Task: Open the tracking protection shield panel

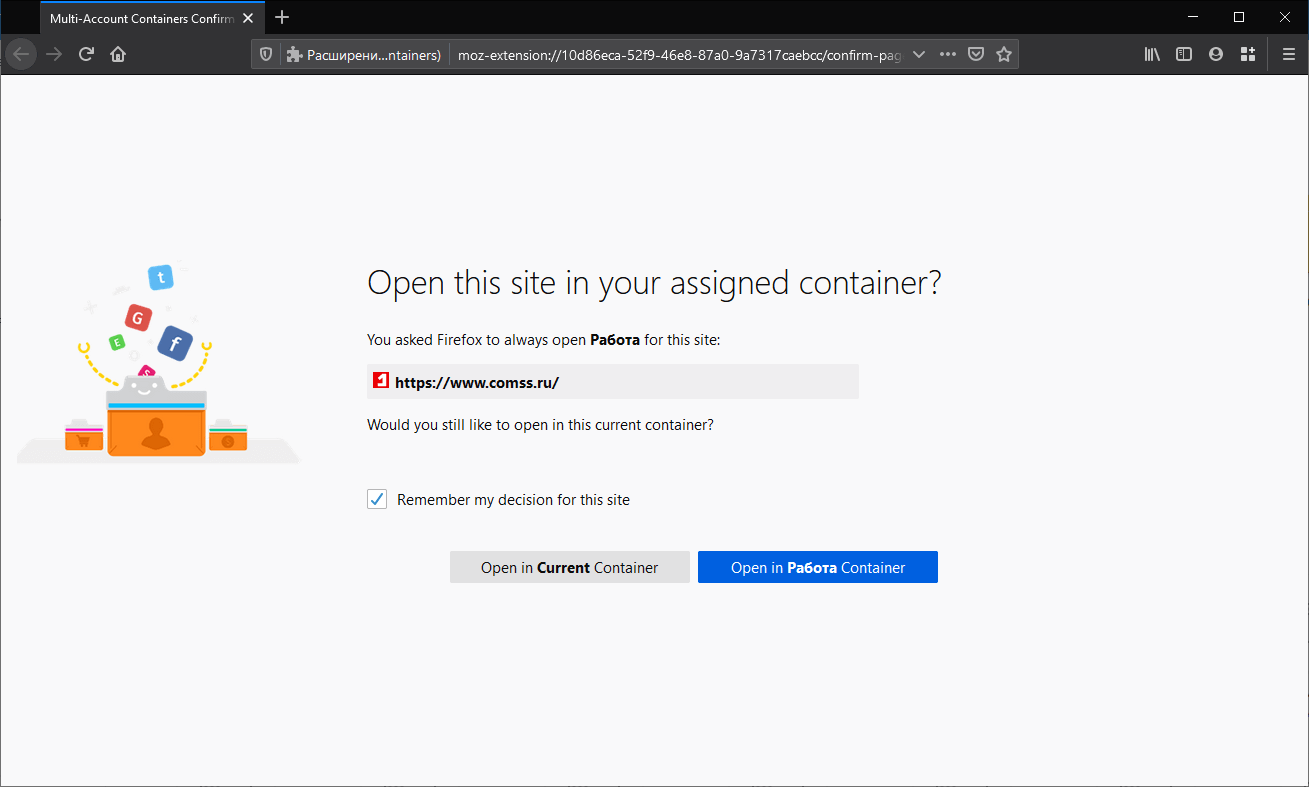Action: click(265, 54)
